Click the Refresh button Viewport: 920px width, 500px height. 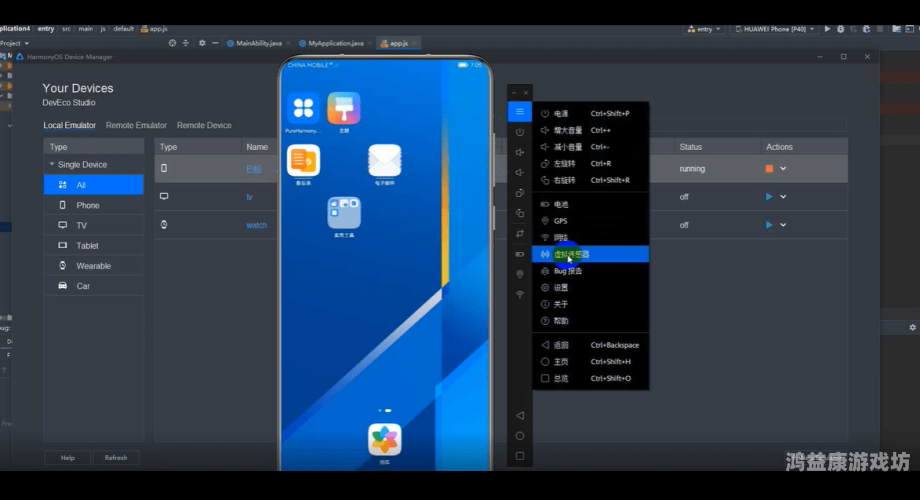coord(116,458)
